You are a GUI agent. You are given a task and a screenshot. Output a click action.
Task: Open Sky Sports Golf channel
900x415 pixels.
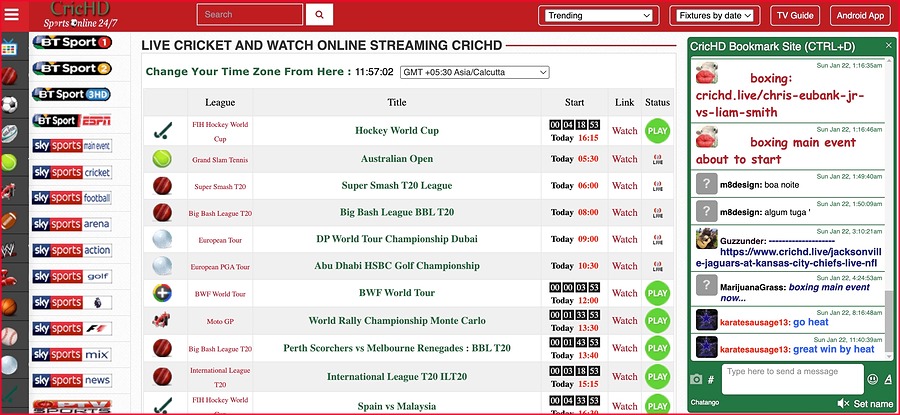click(x=72, y=276)
